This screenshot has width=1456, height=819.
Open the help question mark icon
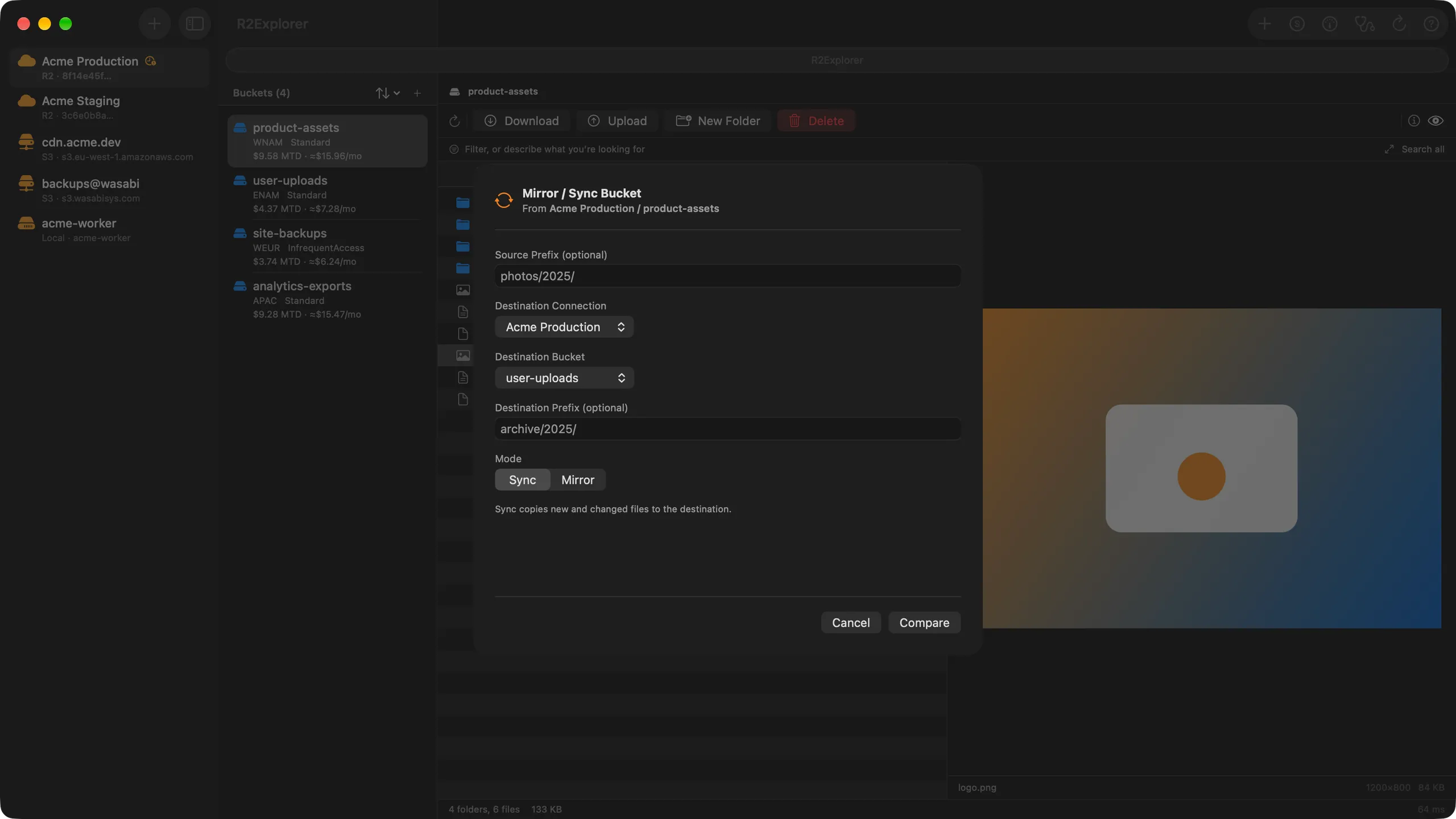[1431, 24]
